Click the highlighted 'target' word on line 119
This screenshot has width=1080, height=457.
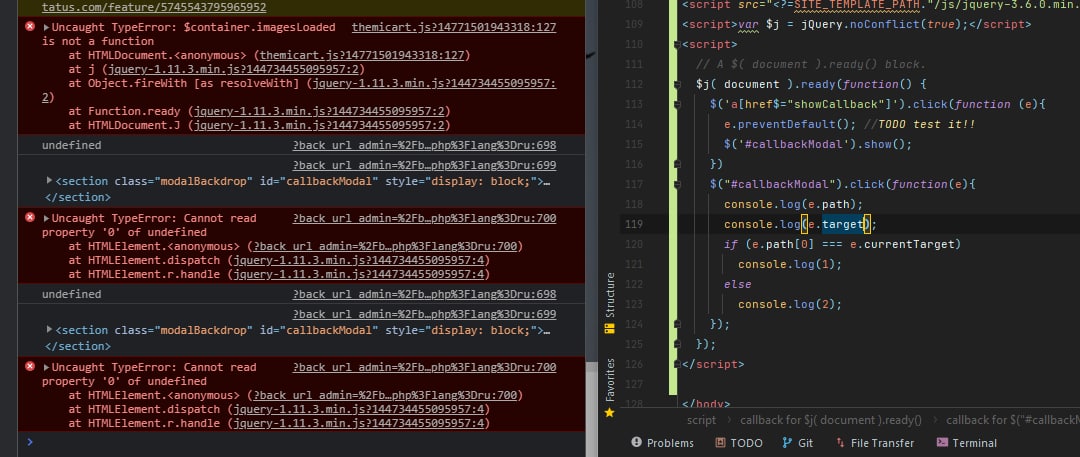click(842, 224)
